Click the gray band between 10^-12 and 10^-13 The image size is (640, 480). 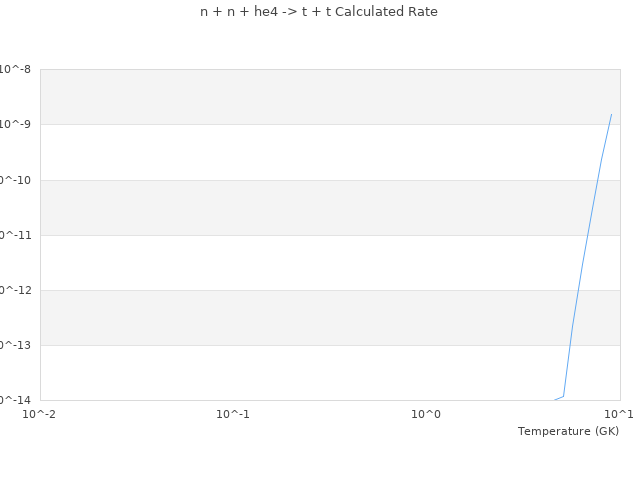point(300,318)
